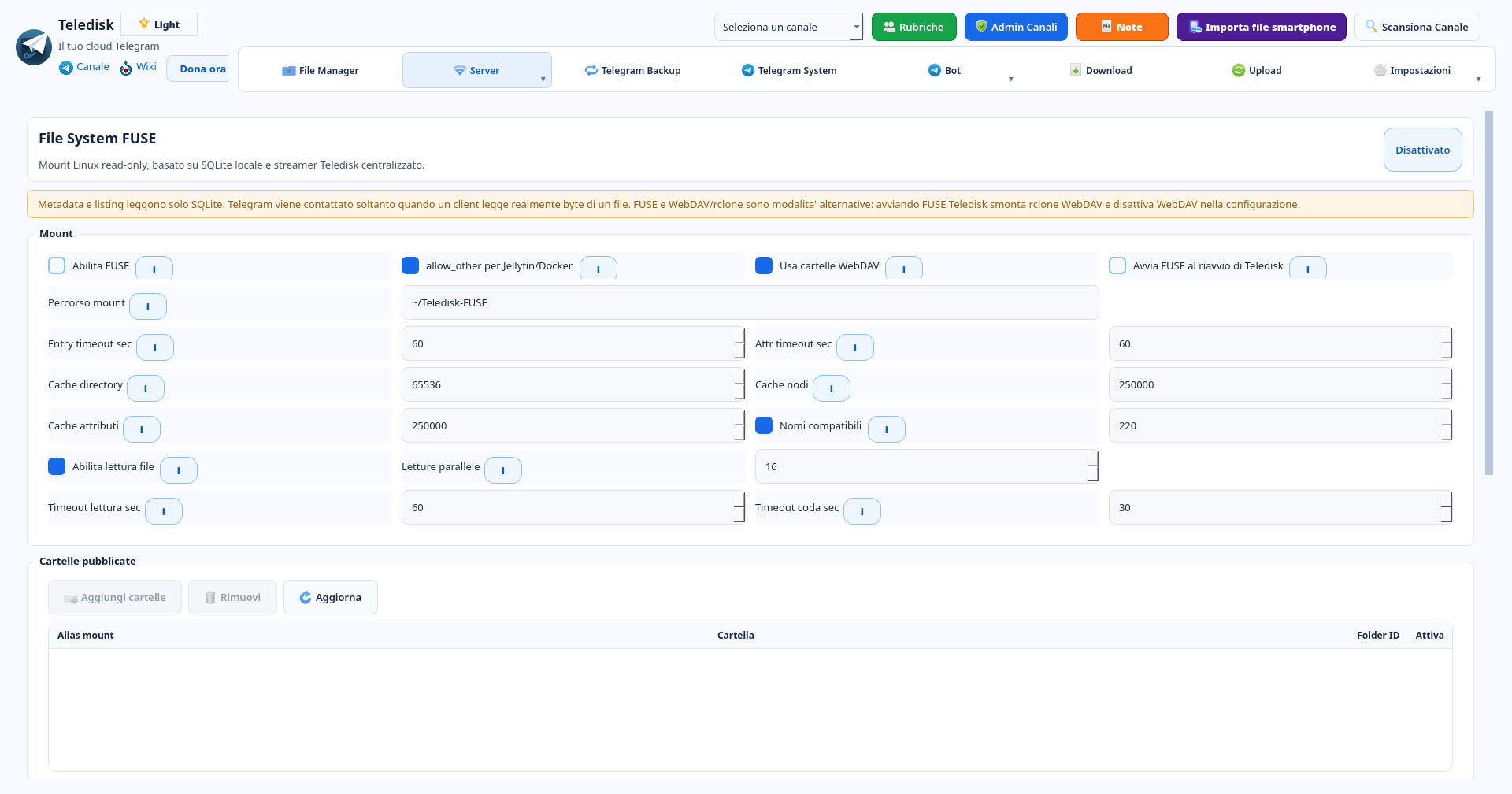The width and height of the screenshot is (1512, 794).
Task: Open the Wiki link
Action: (139, 67)
